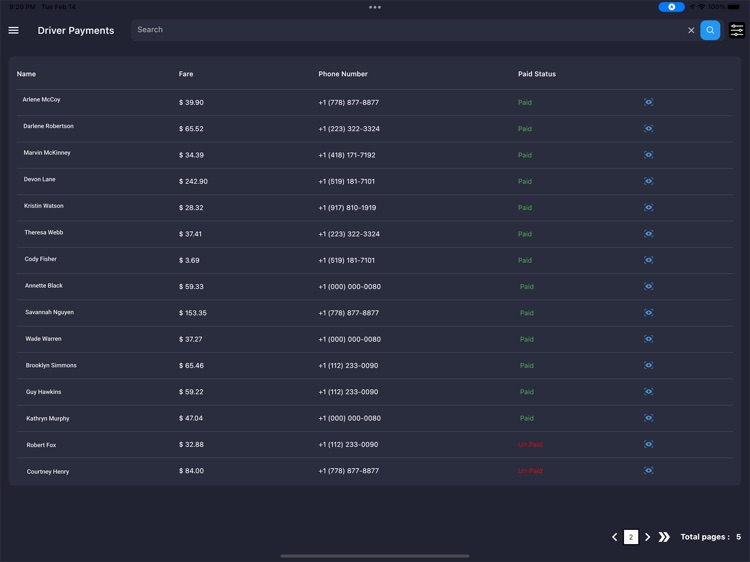Select the name Arlene McCoy
The image size is (750, 562).
click(x=41, y=99)
